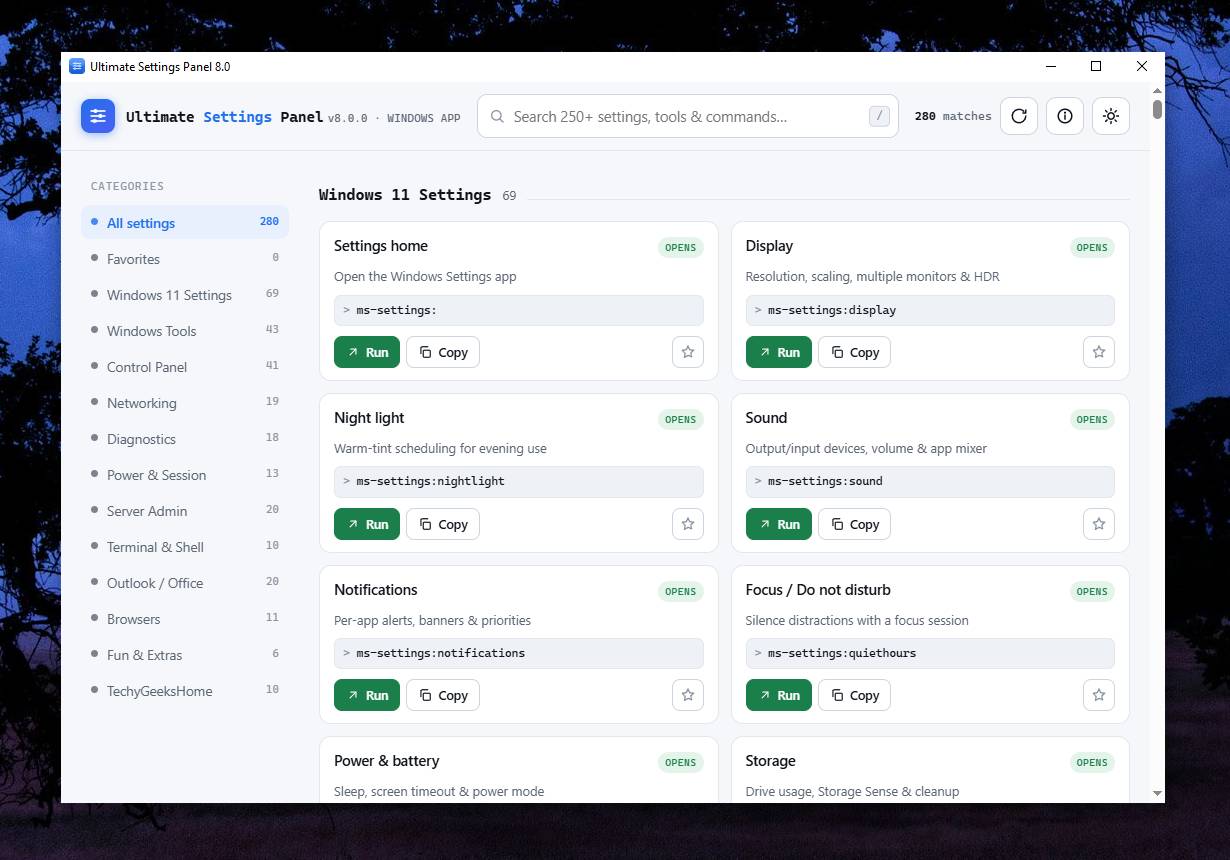This screenshot has width=1230, height=860.
Task: Select the All settings category
Action: [x=185, y=222]
